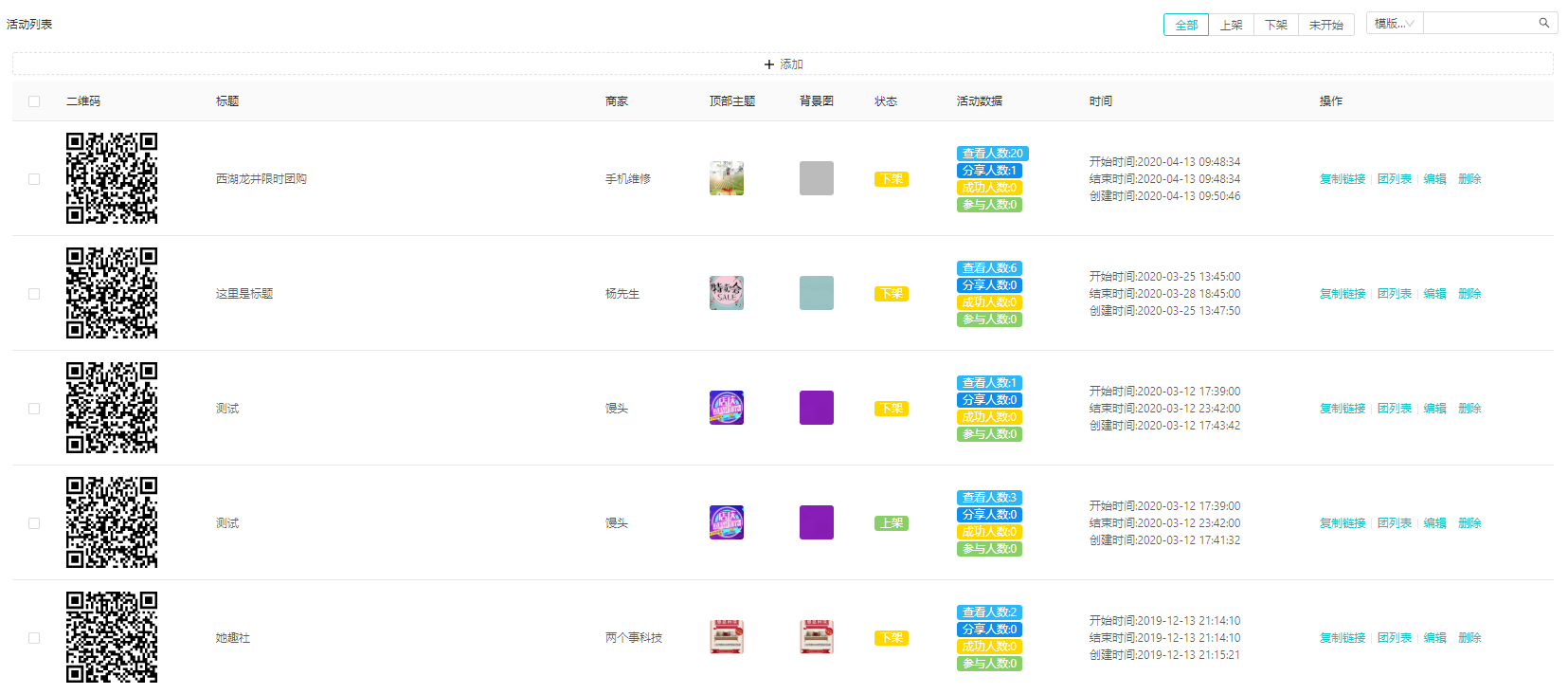Click title text 西湖龙井限时团购
1568x694 pixels.
261,179
